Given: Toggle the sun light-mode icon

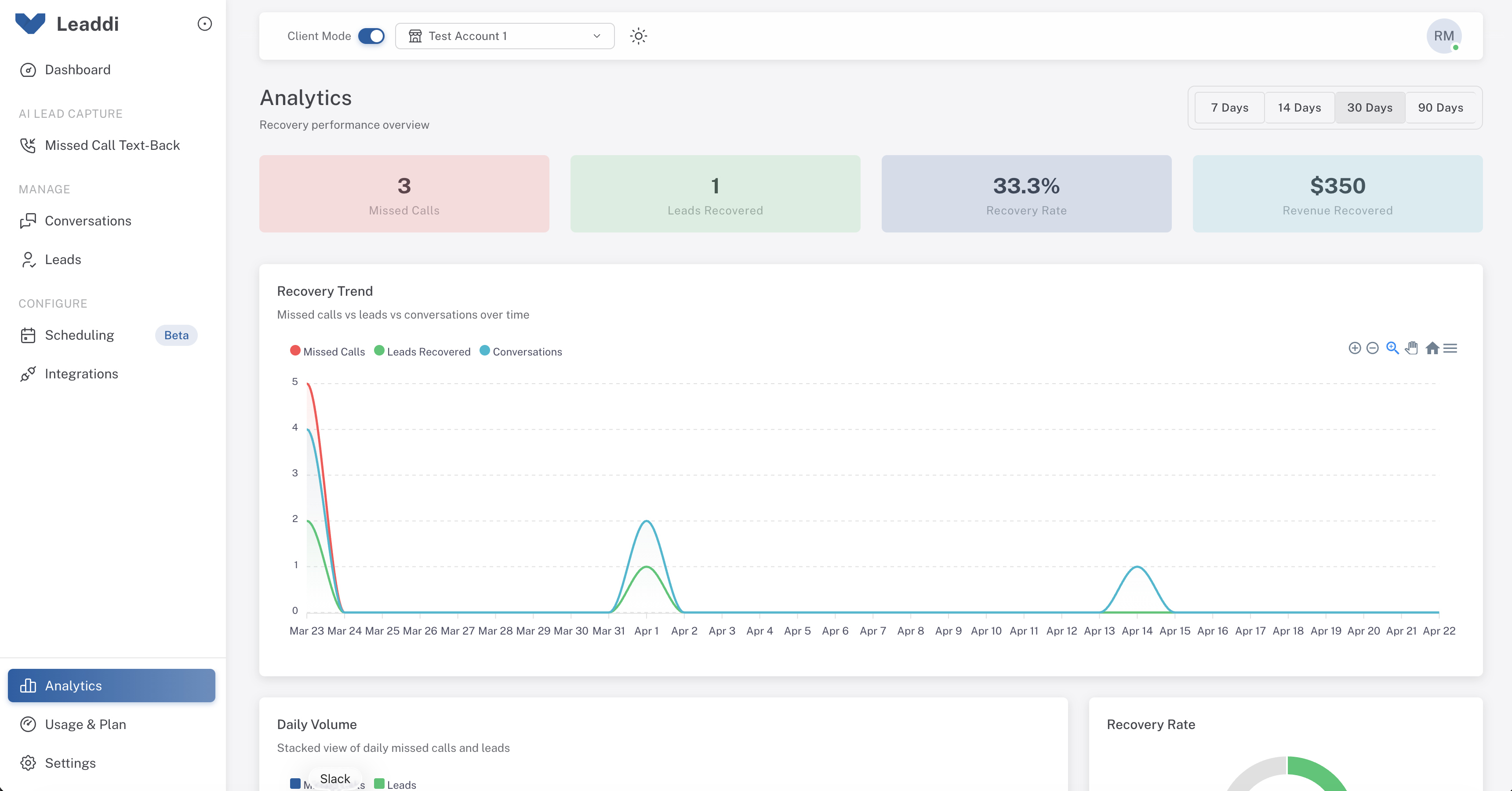Looking at the screenshot, I should click(639, 36).
